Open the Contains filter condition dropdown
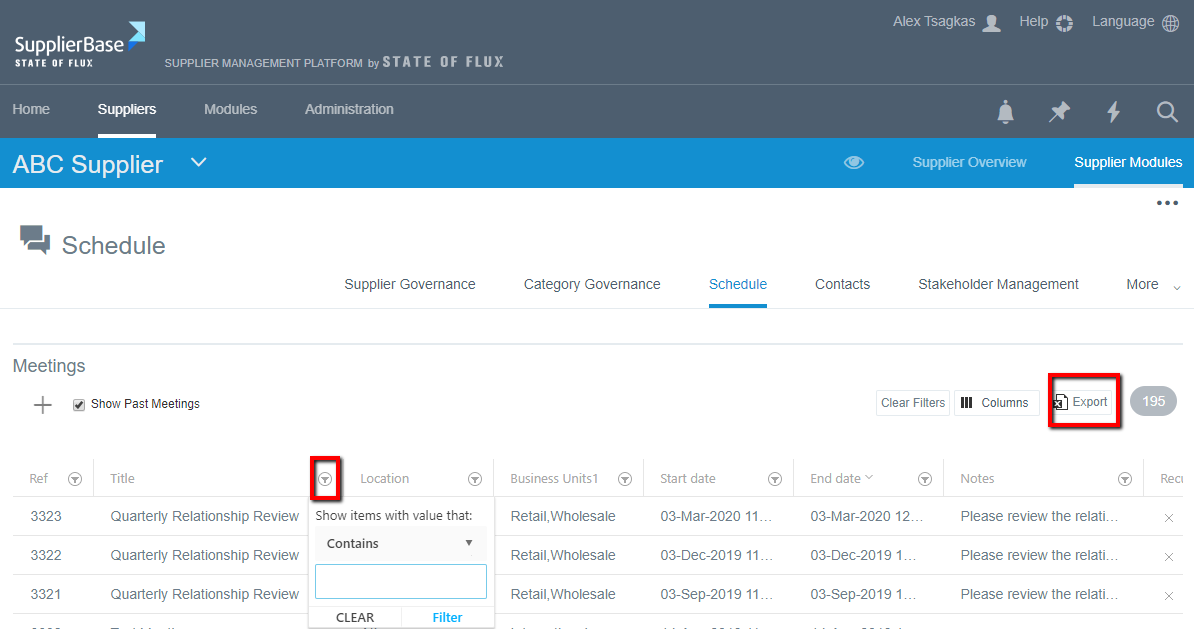Viewport: 1194px width, 629px height. [x=400, y=544]
